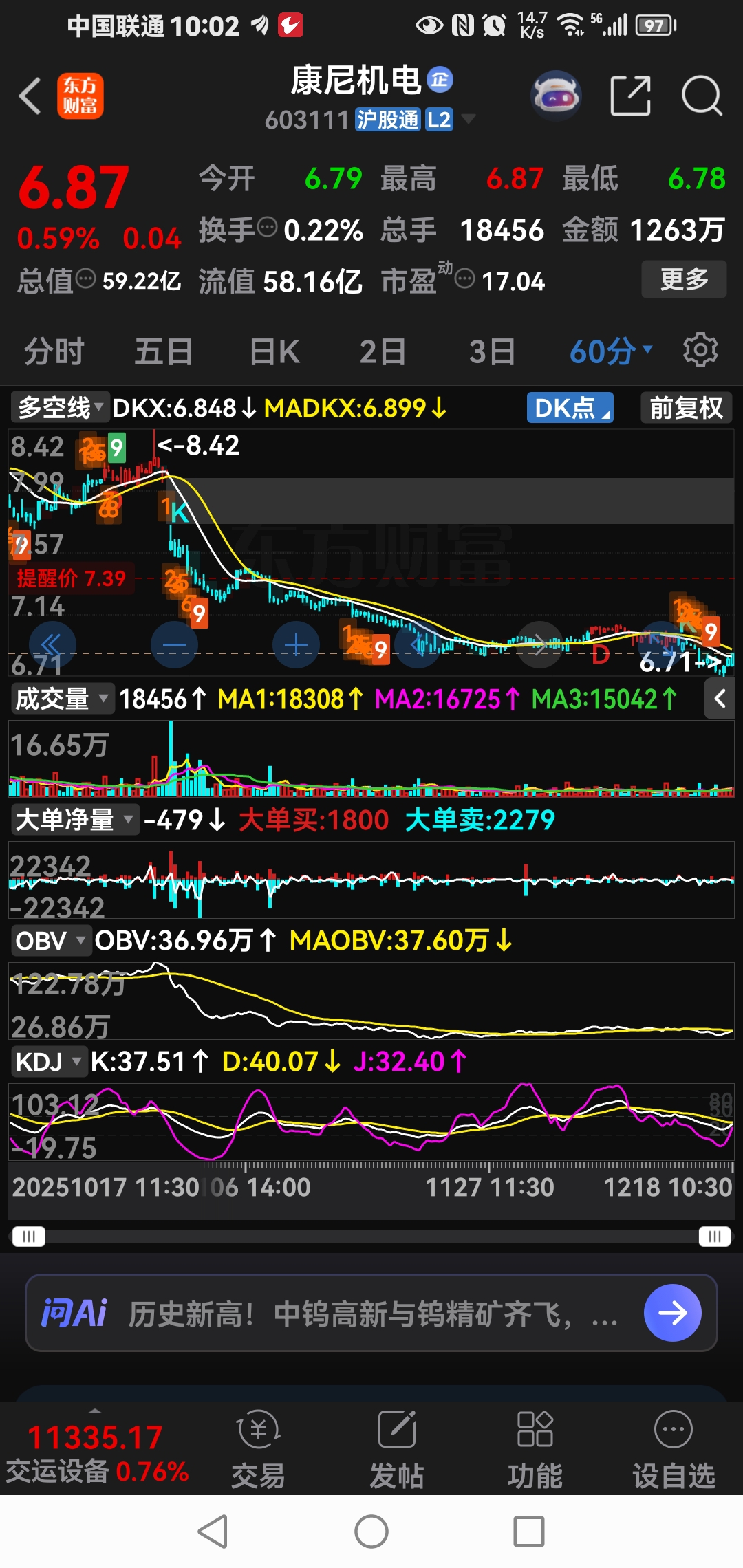
Task: Open chart settings gear icon
Action: click(x=700, y=350)
